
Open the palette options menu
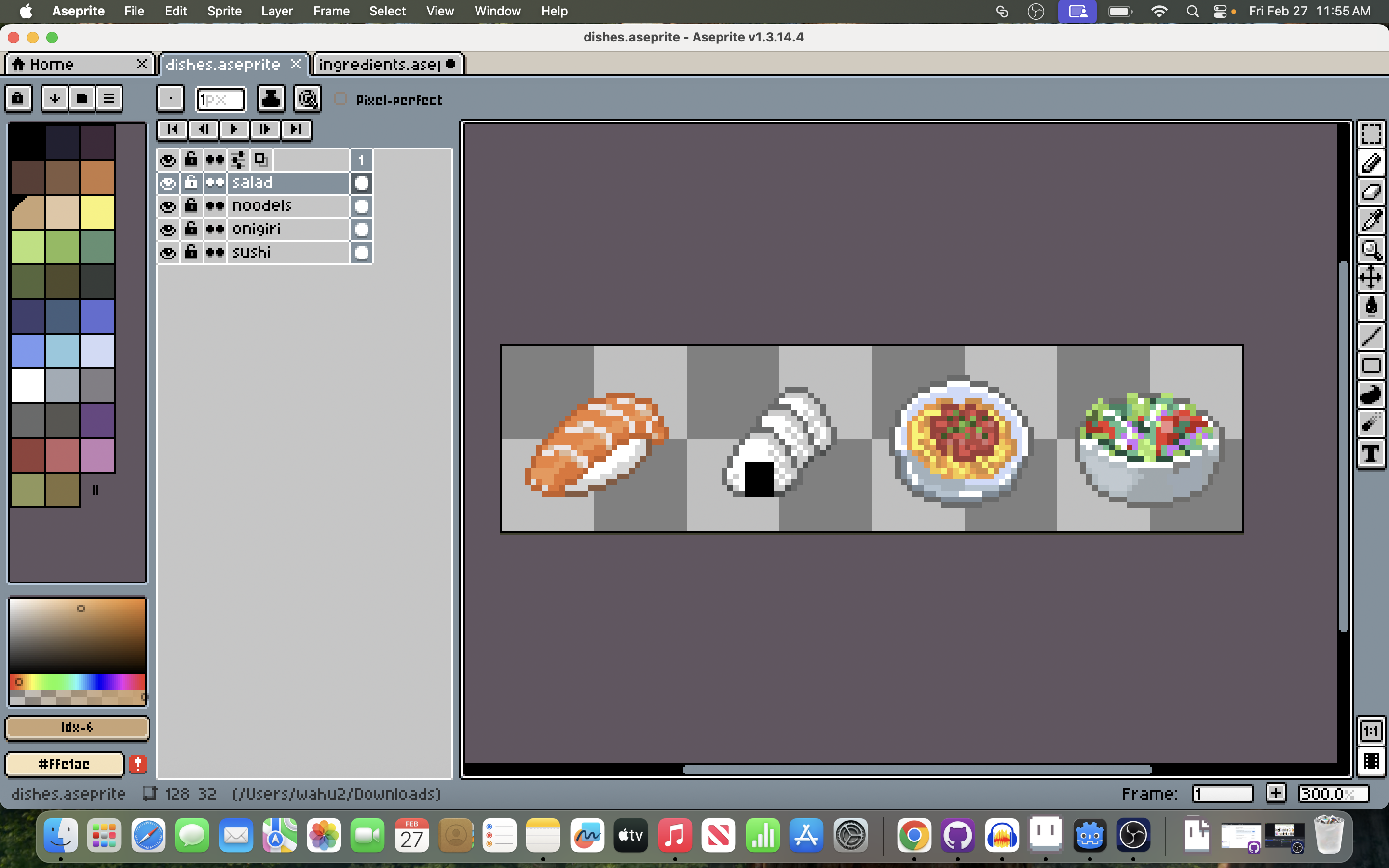point(109,98)
